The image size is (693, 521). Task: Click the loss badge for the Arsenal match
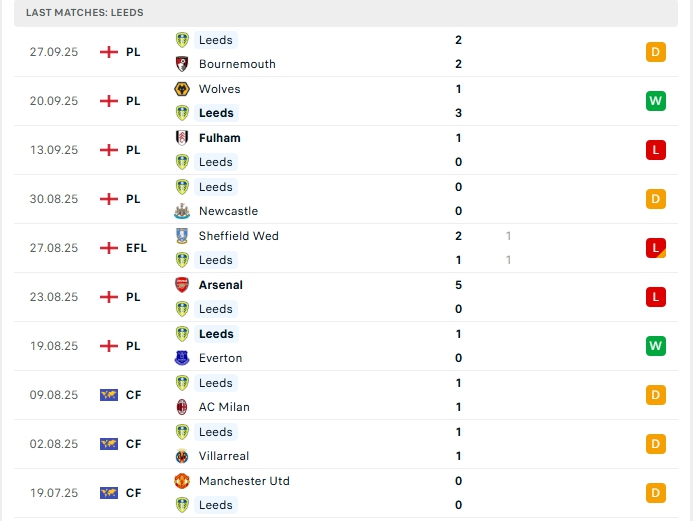tap(656, 297)
